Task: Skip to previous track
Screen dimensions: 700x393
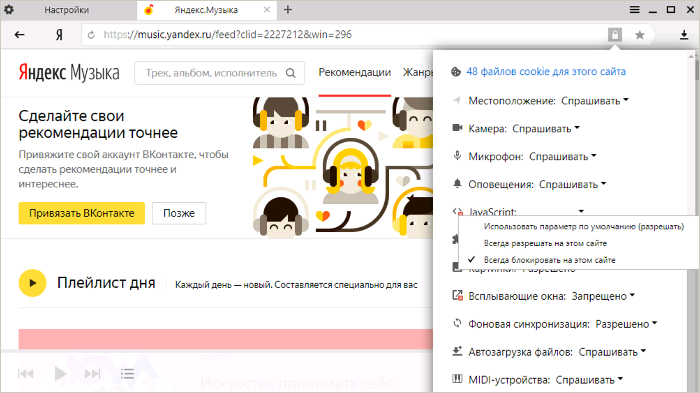Action: coord(25,373)
